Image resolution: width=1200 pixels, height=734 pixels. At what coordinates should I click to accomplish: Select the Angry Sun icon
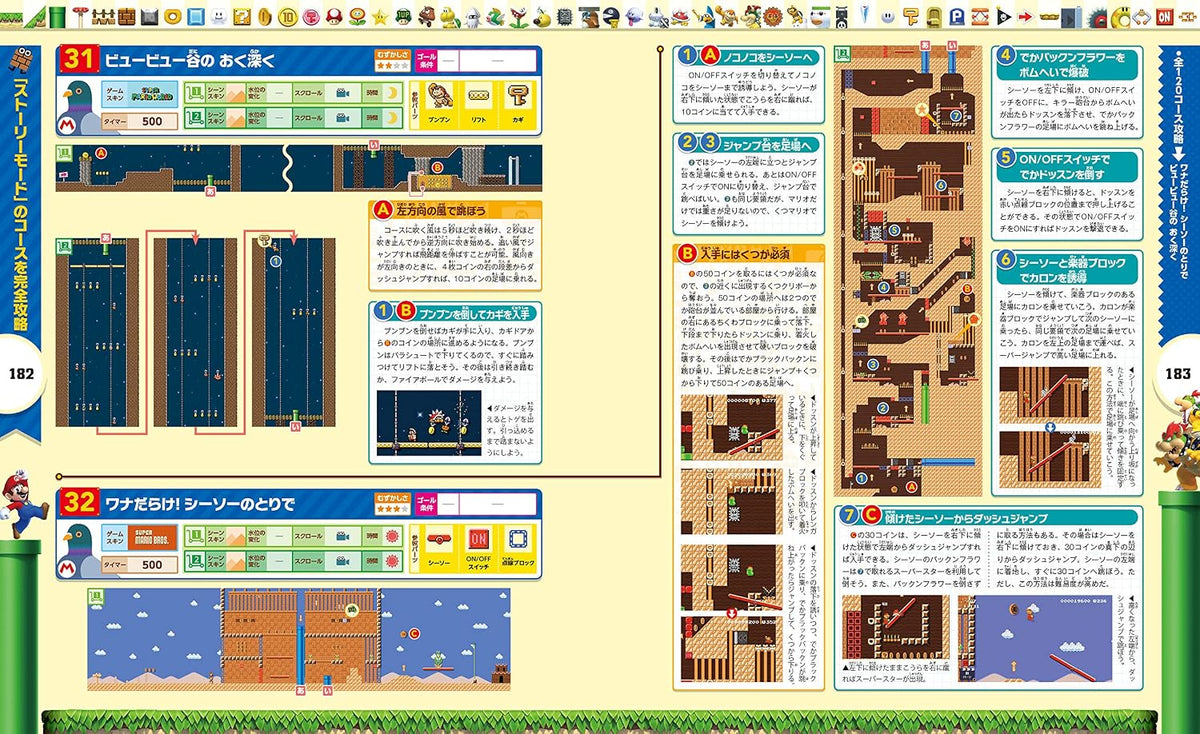tap(772, 17)
